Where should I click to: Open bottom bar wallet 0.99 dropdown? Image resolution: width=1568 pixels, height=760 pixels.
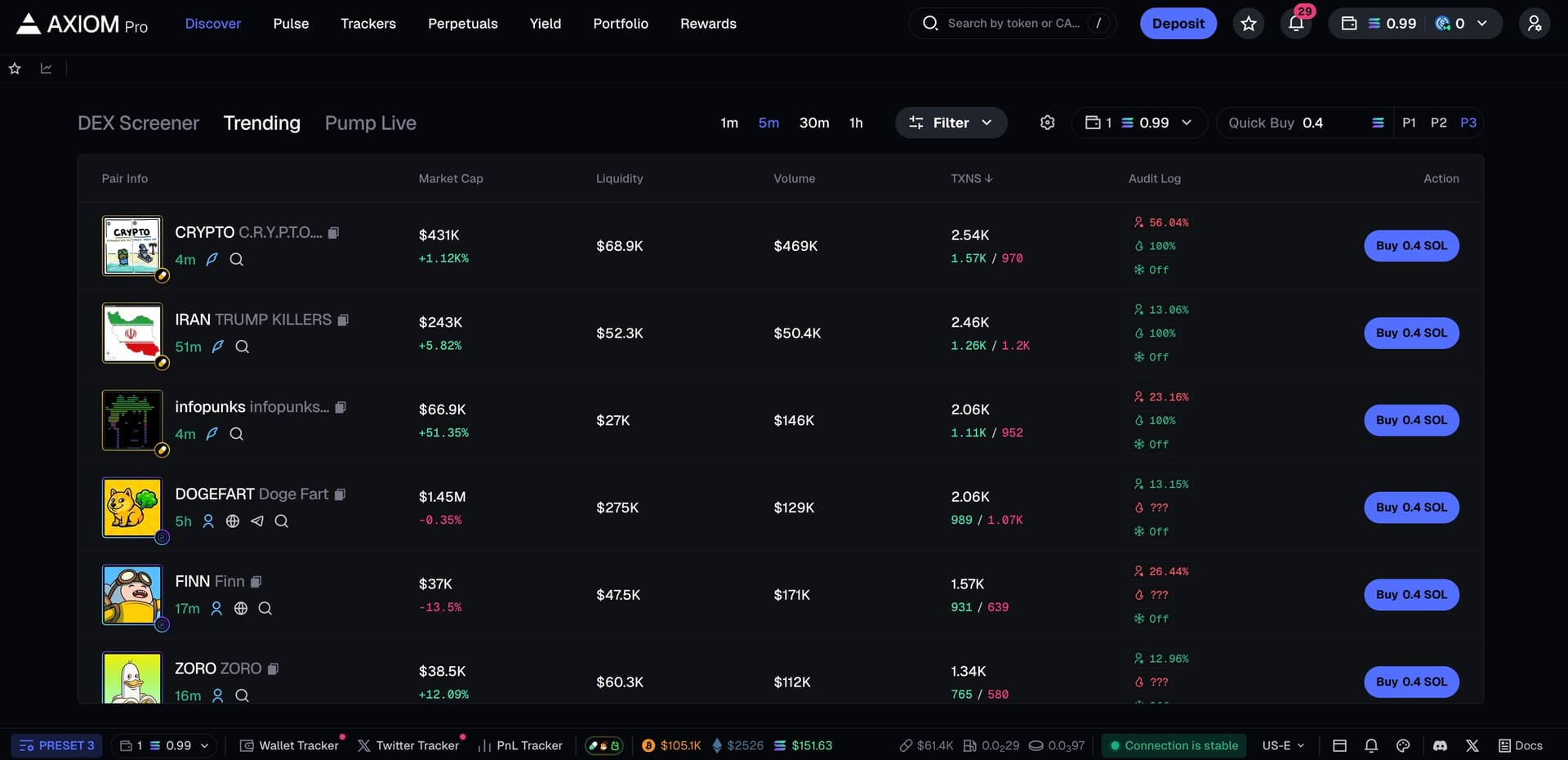tap(164, 745)
